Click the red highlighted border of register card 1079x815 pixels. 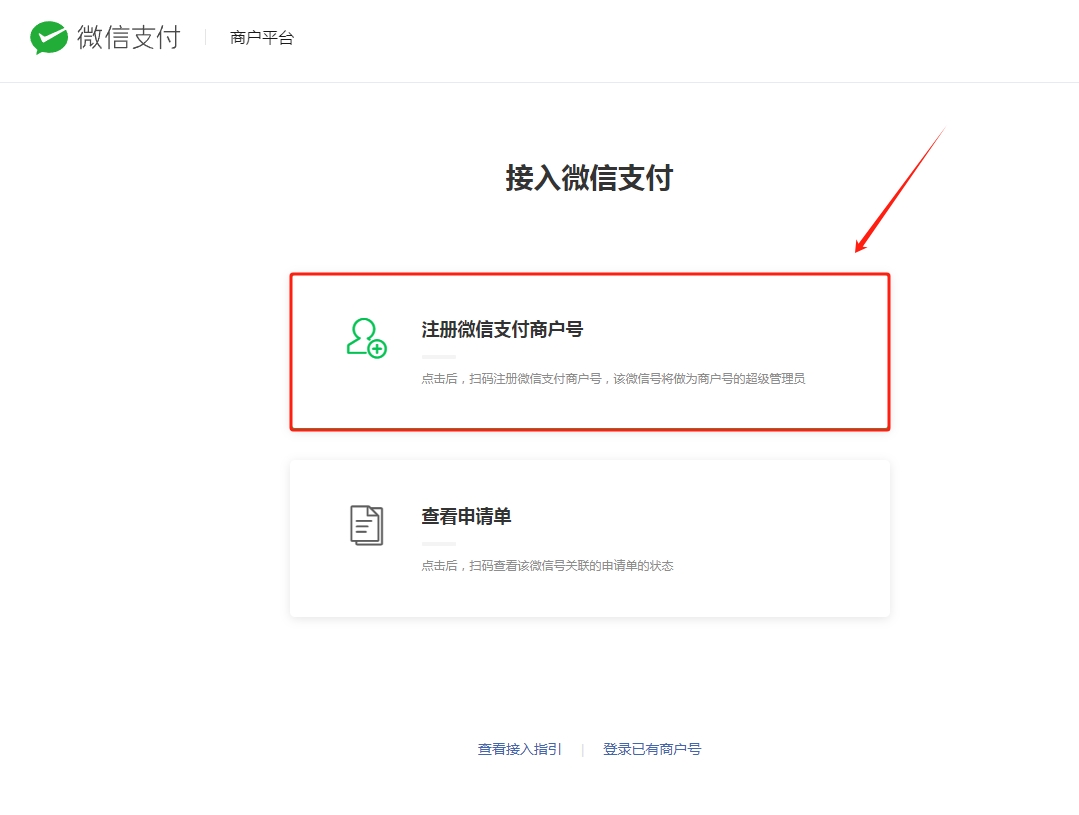[x=589, y=275]
